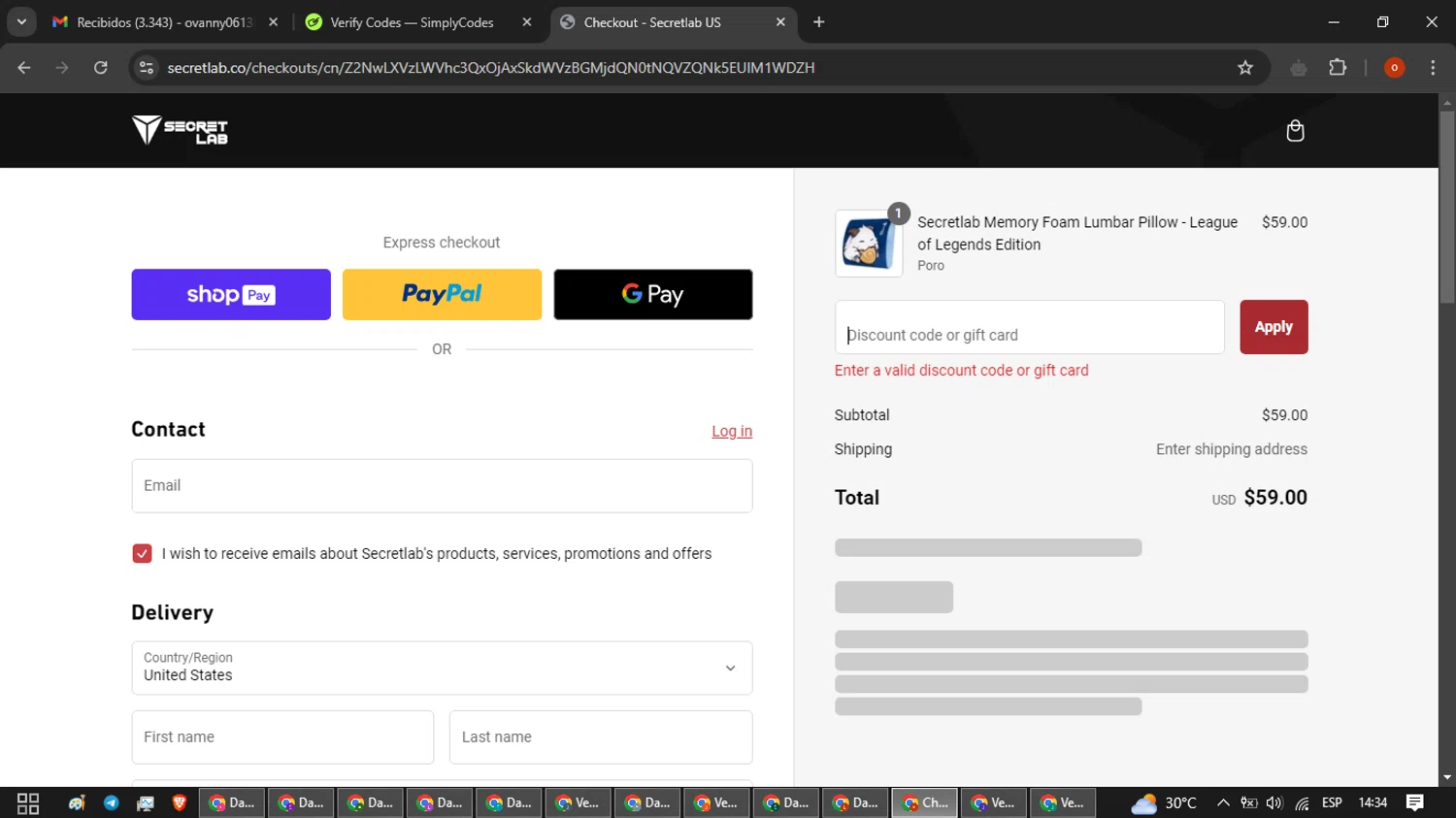Screen dimensions: 1456x818
Task: Reload the checkout page
Action: 100,68
